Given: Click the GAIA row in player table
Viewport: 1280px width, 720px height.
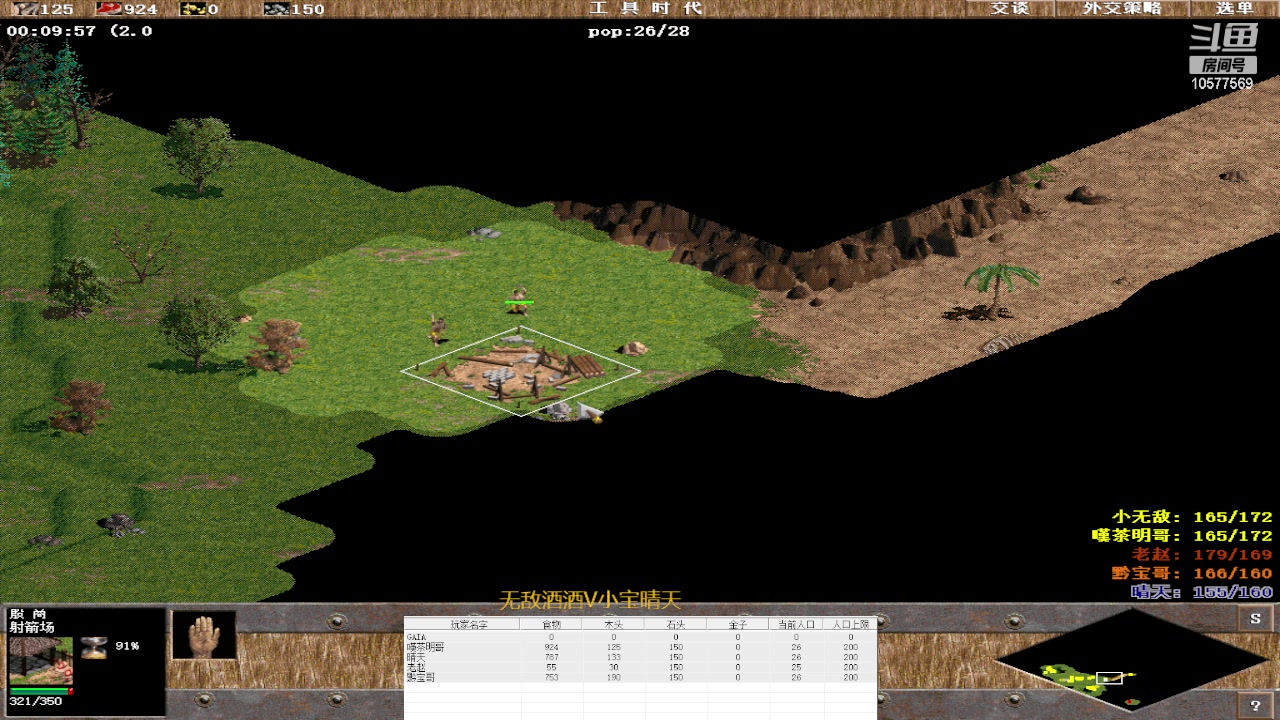Looking at the screenshot, I should coord(640,637).
